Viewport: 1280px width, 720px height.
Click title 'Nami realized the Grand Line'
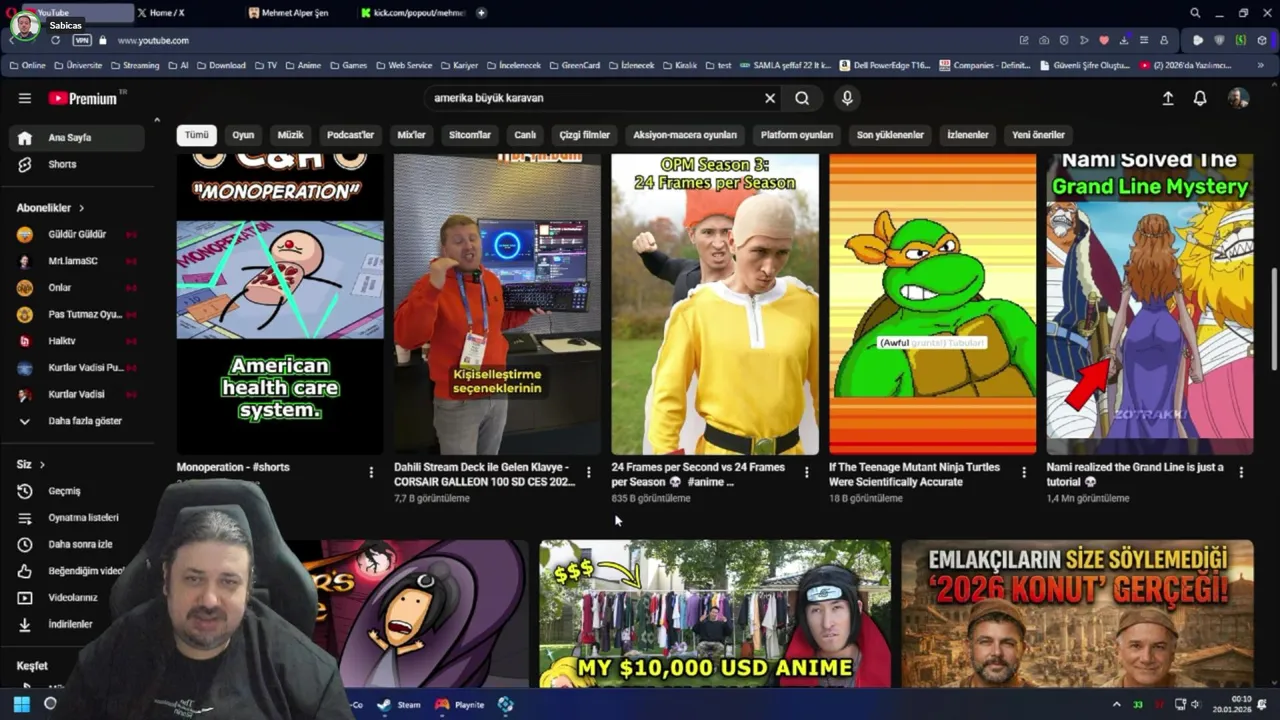(x=1135, y=474)
